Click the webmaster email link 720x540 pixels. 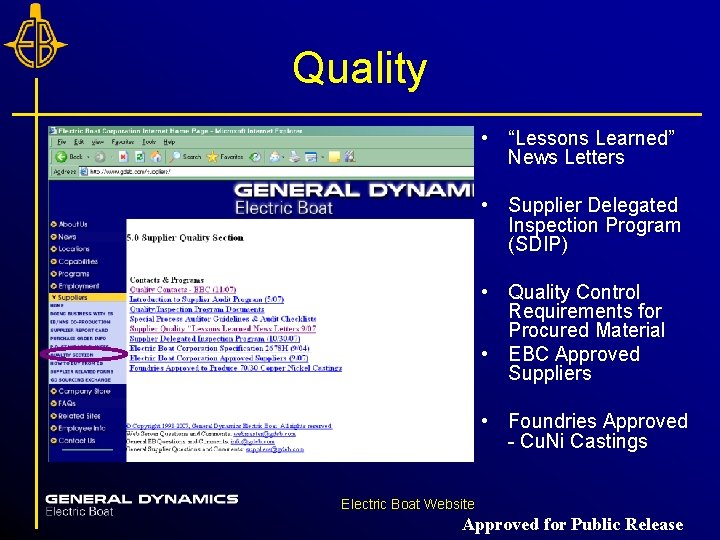pos(264,433)
